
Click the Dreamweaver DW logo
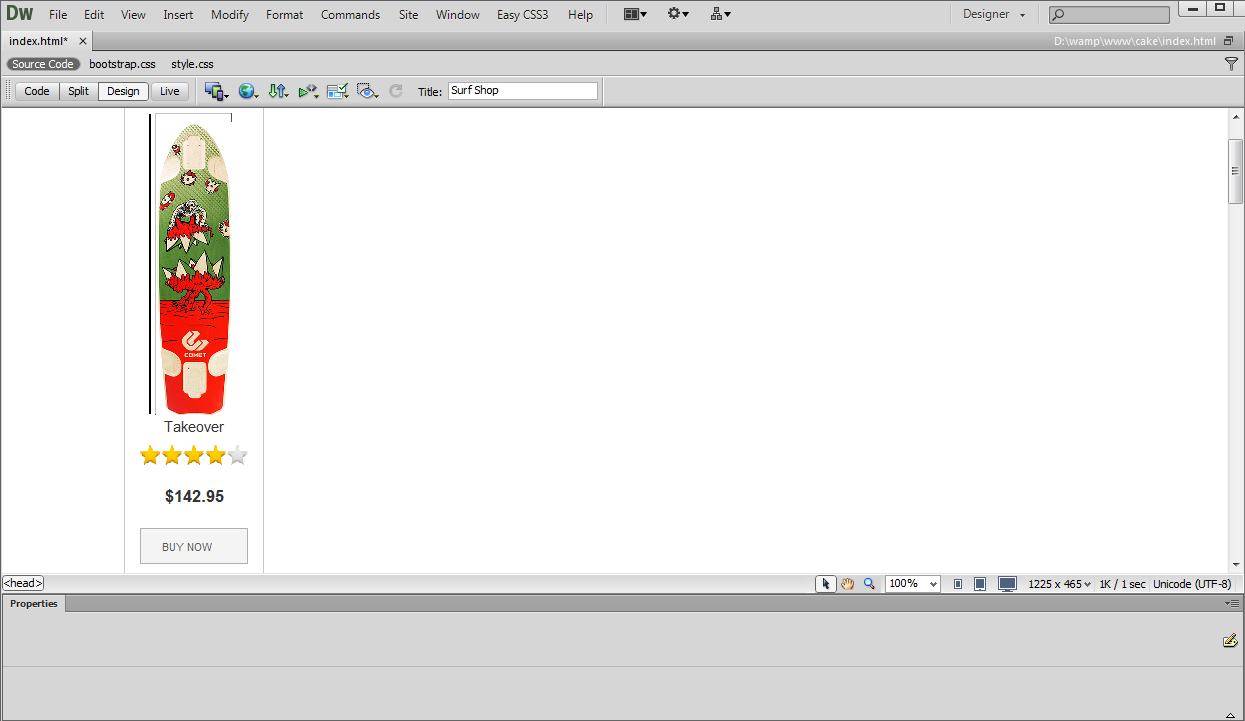[19, 14]
